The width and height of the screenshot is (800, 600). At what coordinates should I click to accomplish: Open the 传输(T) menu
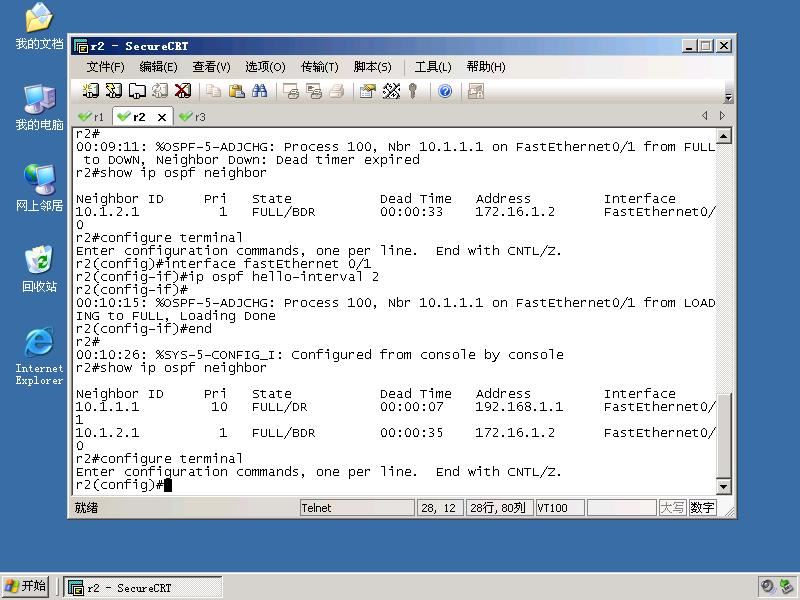(x=320, y=67)
